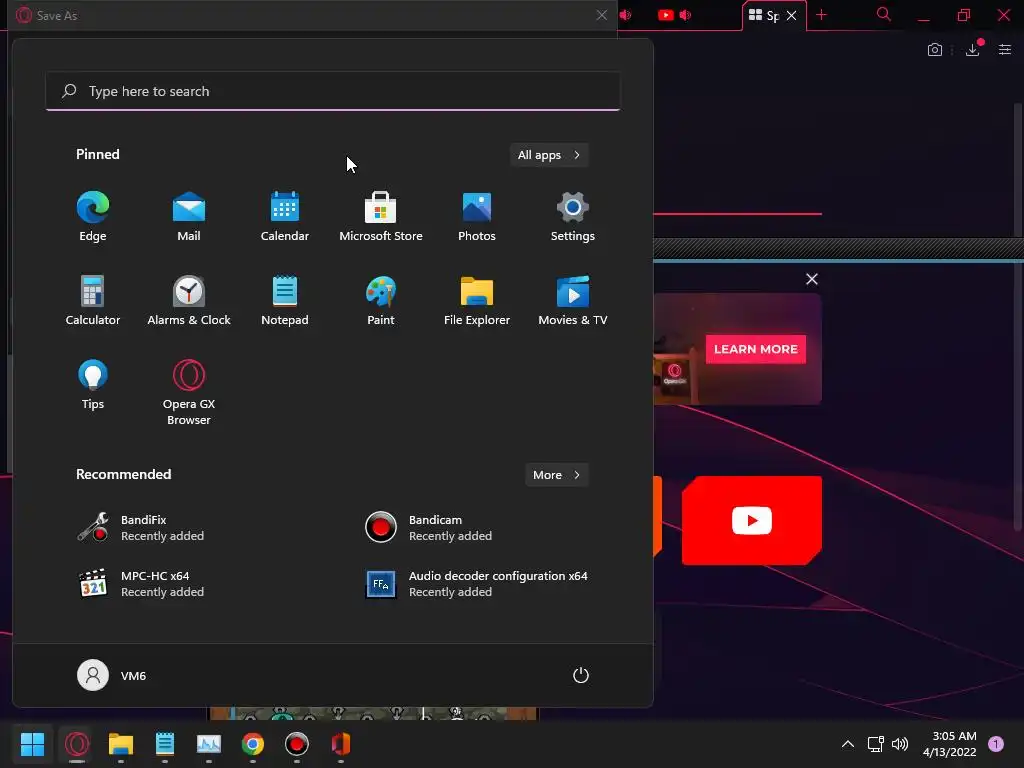
Task: Launch the Calendar app
Action: (x=285, y=217)
